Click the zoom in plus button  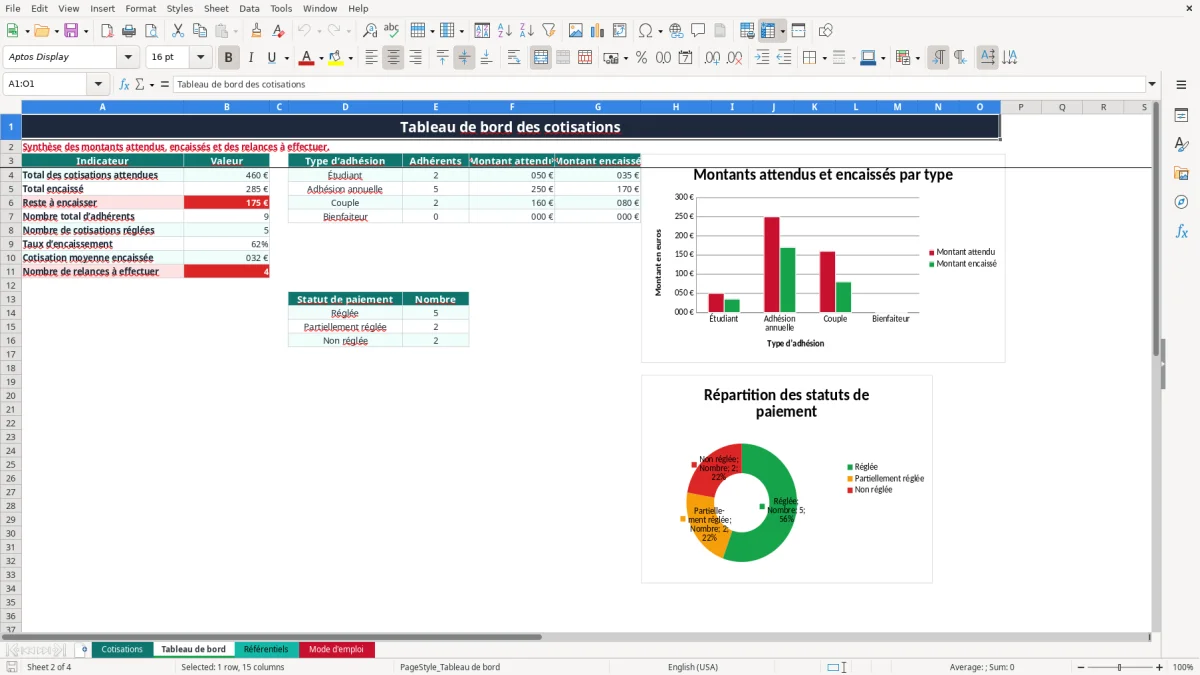pos(1160,667)
